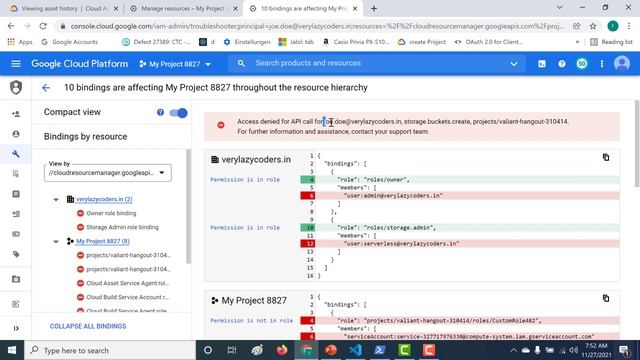
Task: Open Chrome profile avatar in toolbar
Action: pos(613,26)
